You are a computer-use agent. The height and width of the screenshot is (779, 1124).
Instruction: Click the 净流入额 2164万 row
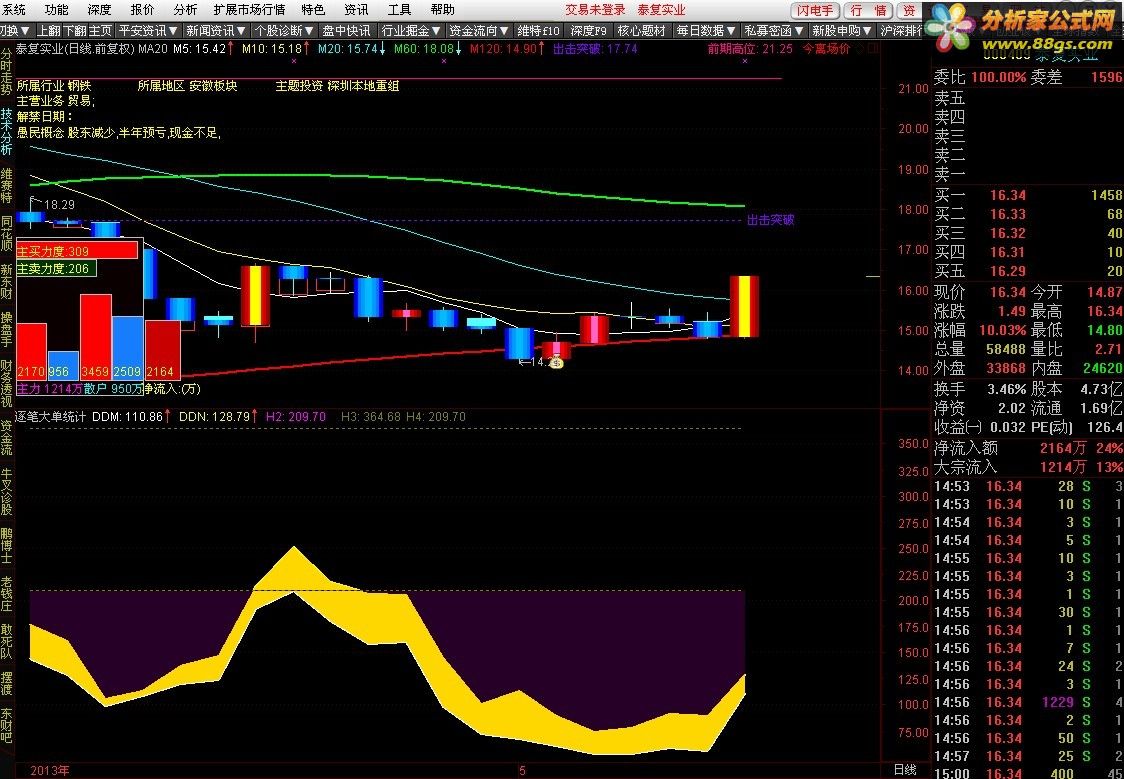[x=1028, y=448]
